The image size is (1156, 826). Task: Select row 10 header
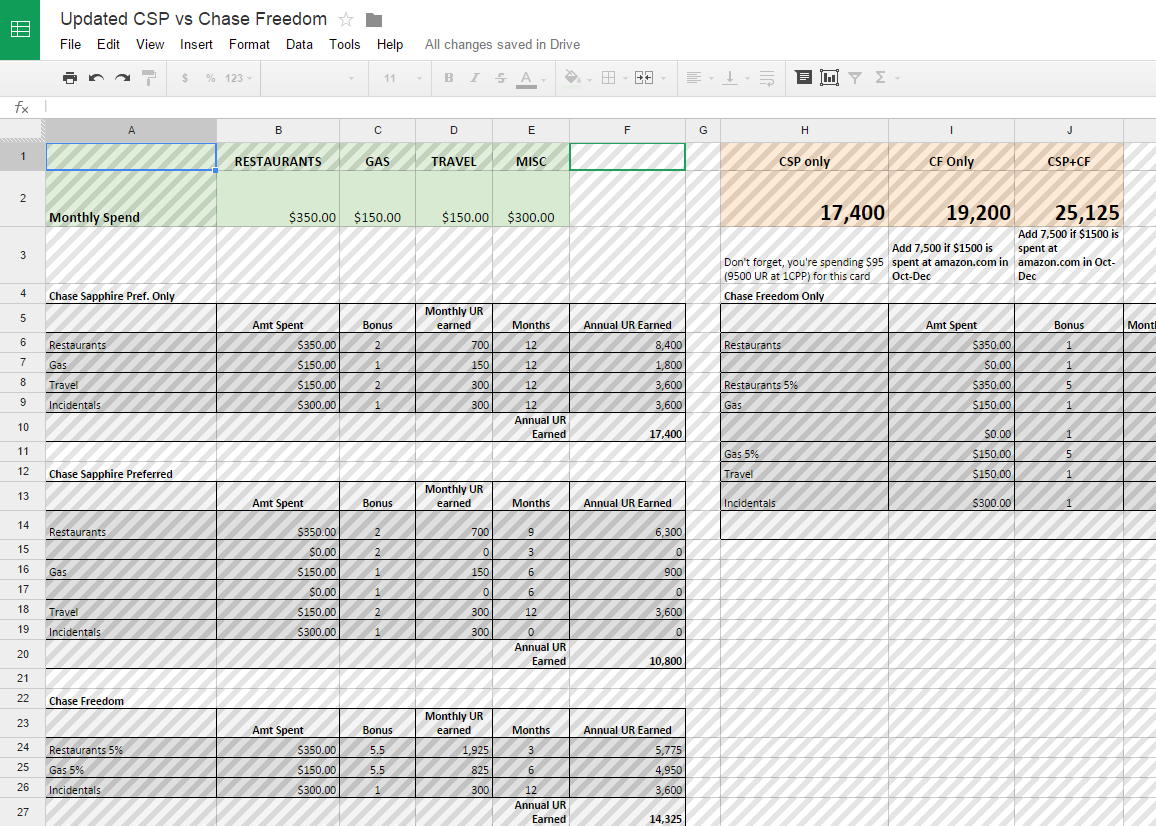click(23, 427)
